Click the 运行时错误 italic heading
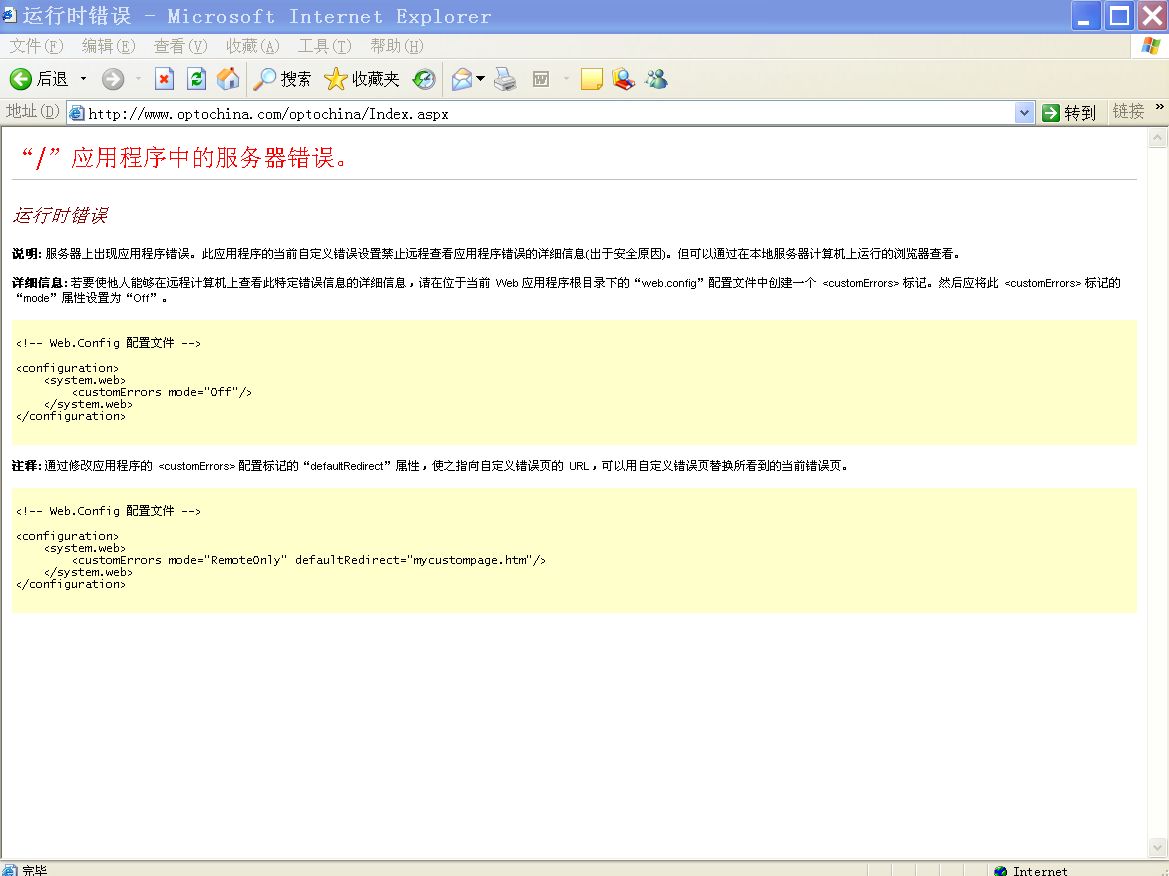Image resolution: width=1169 pixels, height=876 pixels. (x=60, y=215)
